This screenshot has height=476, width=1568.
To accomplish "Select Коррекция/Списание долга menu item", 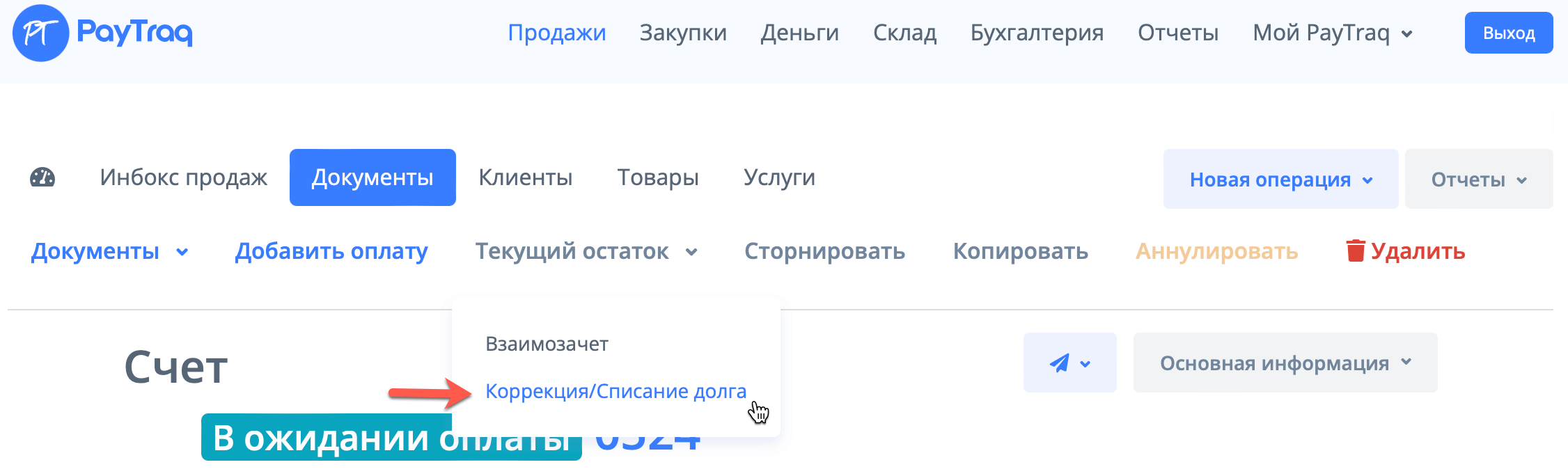I will (616, 391).
